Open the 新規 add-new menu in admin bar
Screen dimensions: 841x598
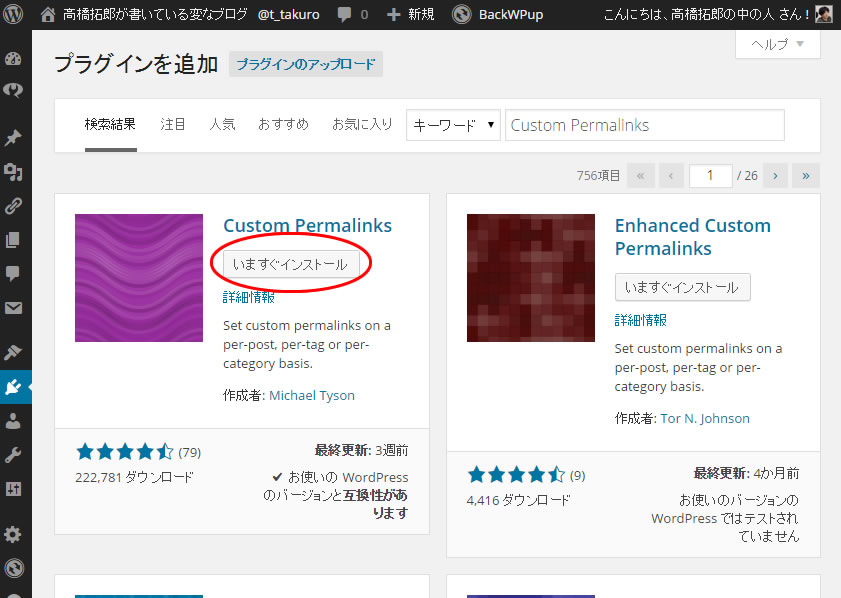(x=410, y=14)
